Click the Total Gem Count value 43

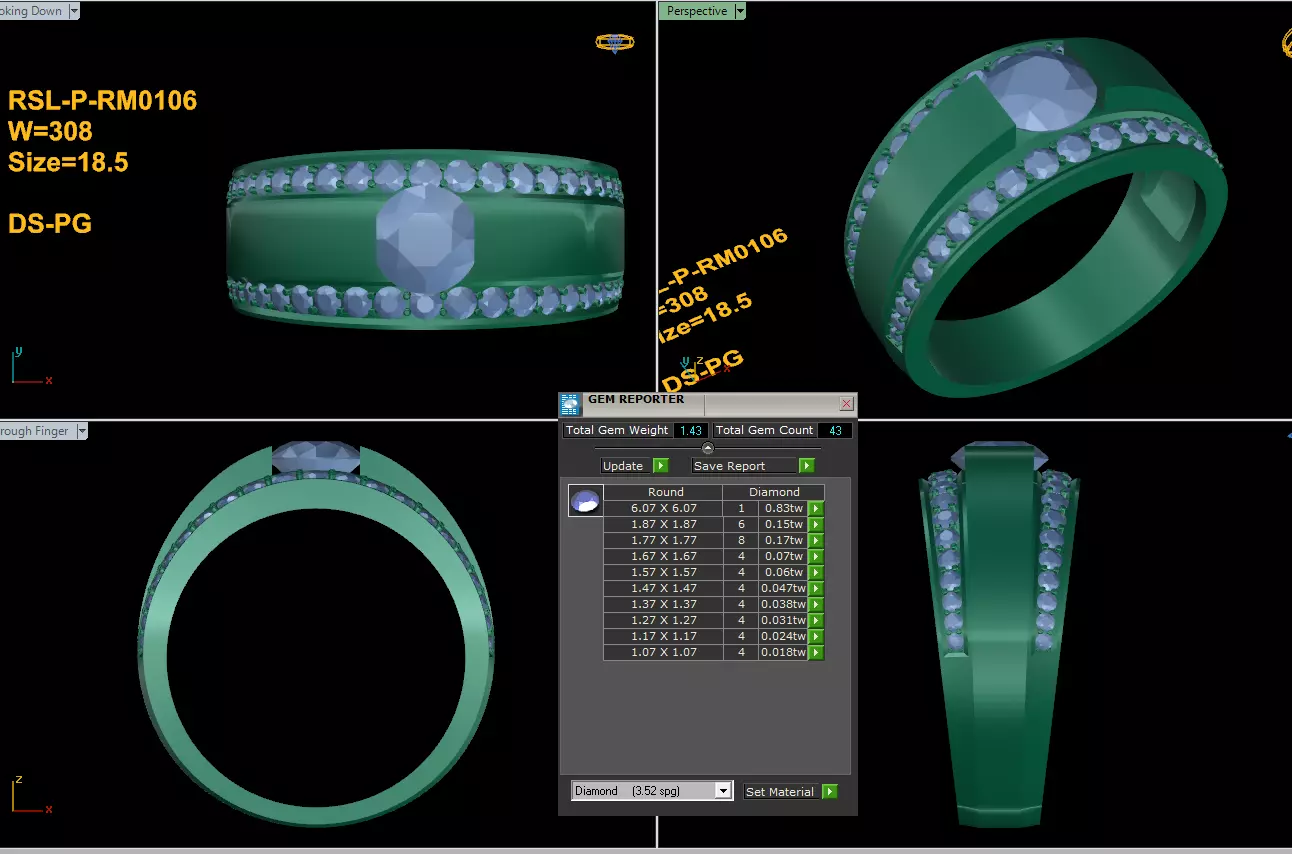click(835, 430)
